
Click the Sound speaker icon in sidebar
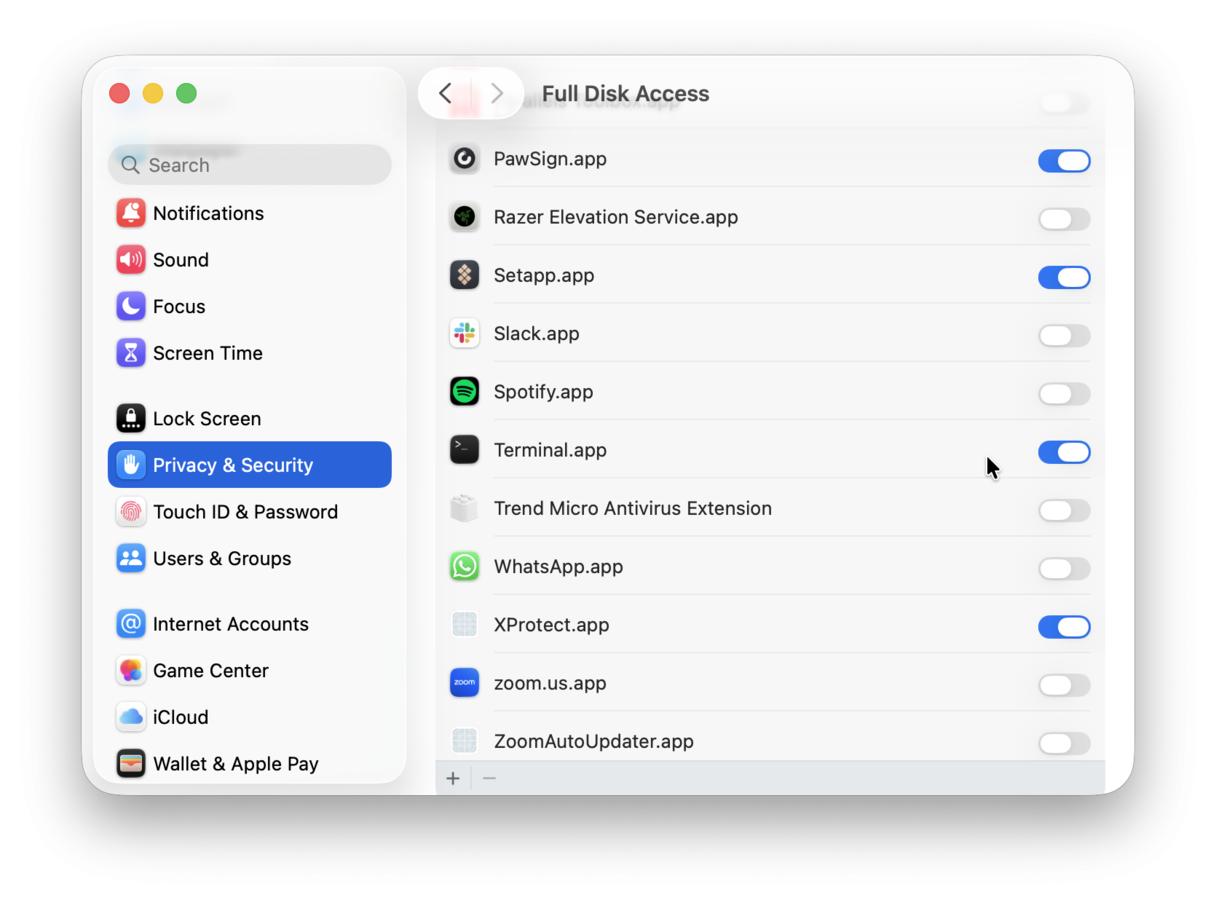(130, 260)
